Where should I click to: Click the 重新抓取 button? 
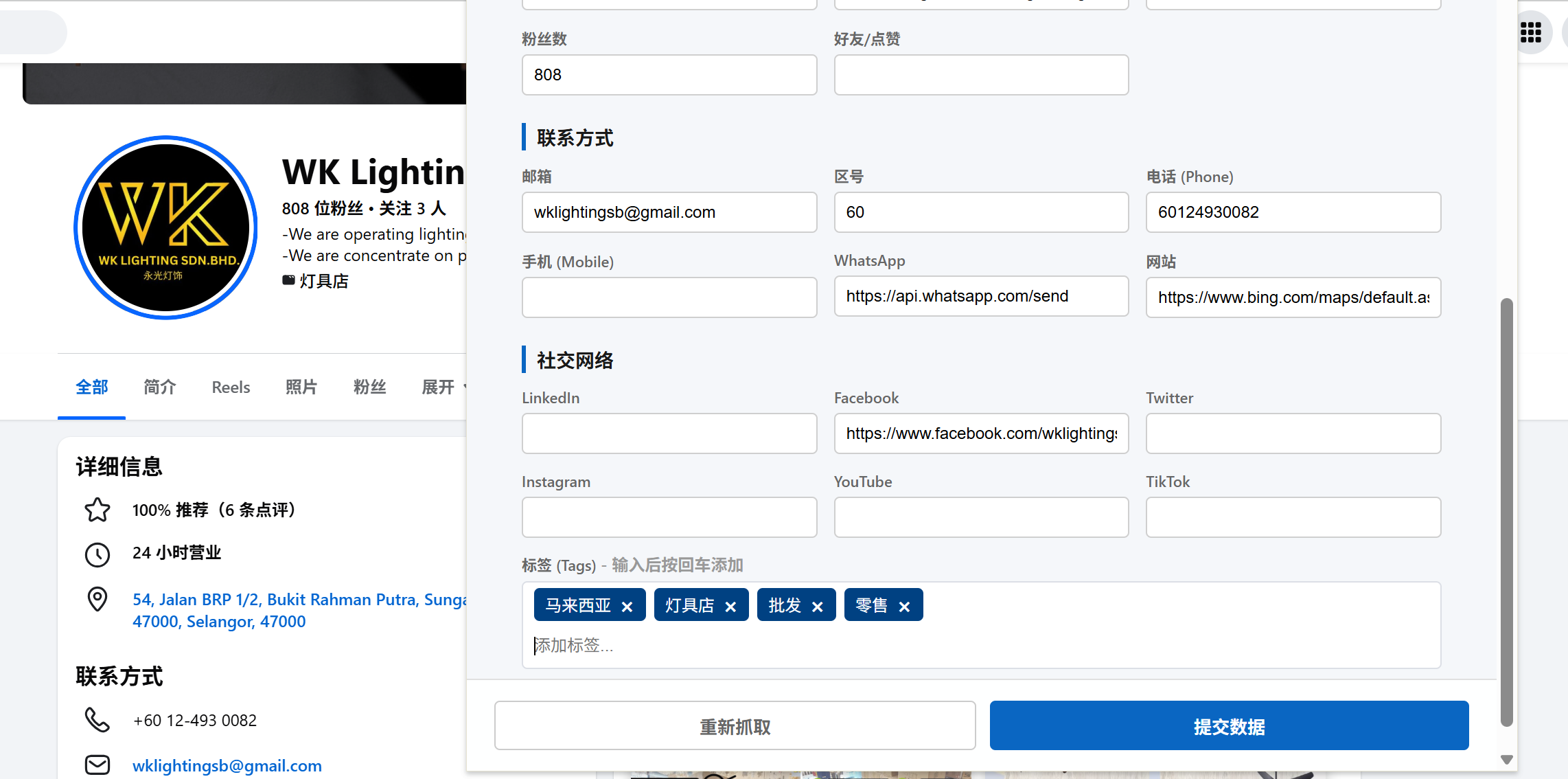click(735, 726)
